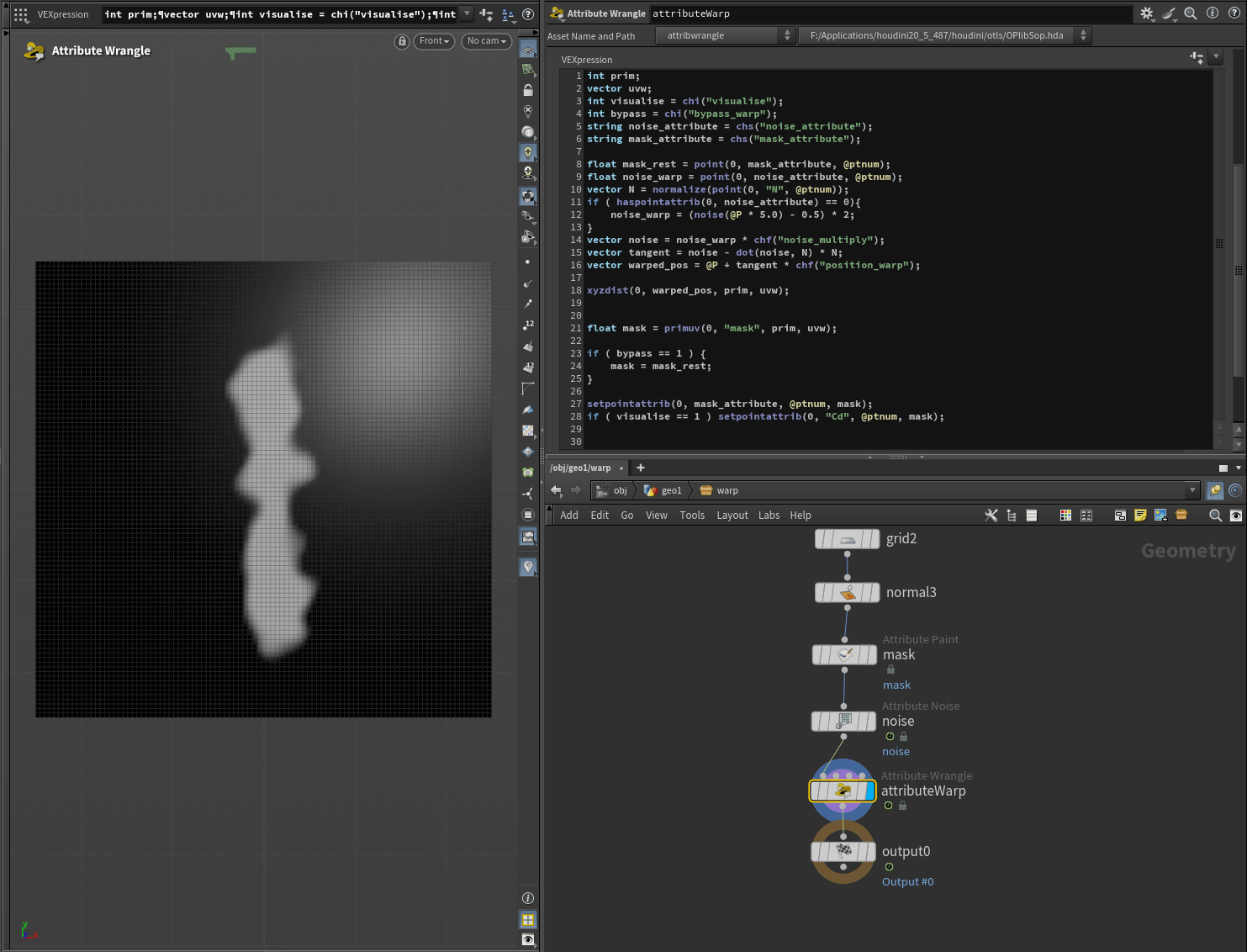Click the viewport help question mark icon
1247x952 pixels.
coord(528,14)
